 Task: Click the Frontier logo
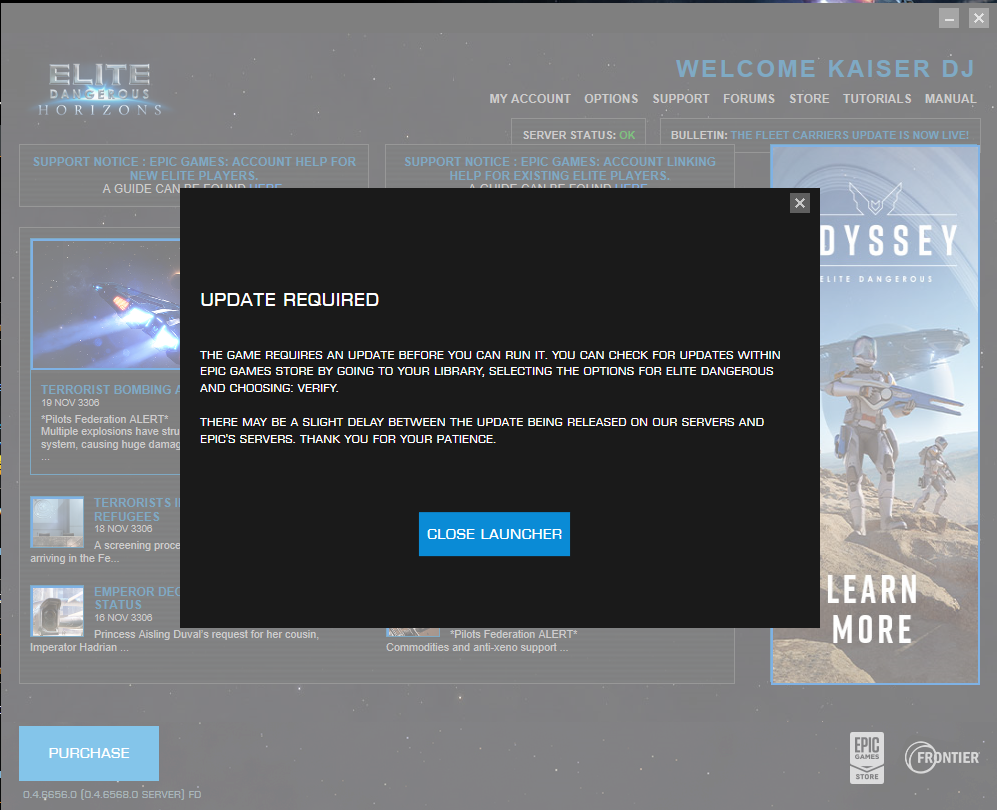[x=942, y=757]
